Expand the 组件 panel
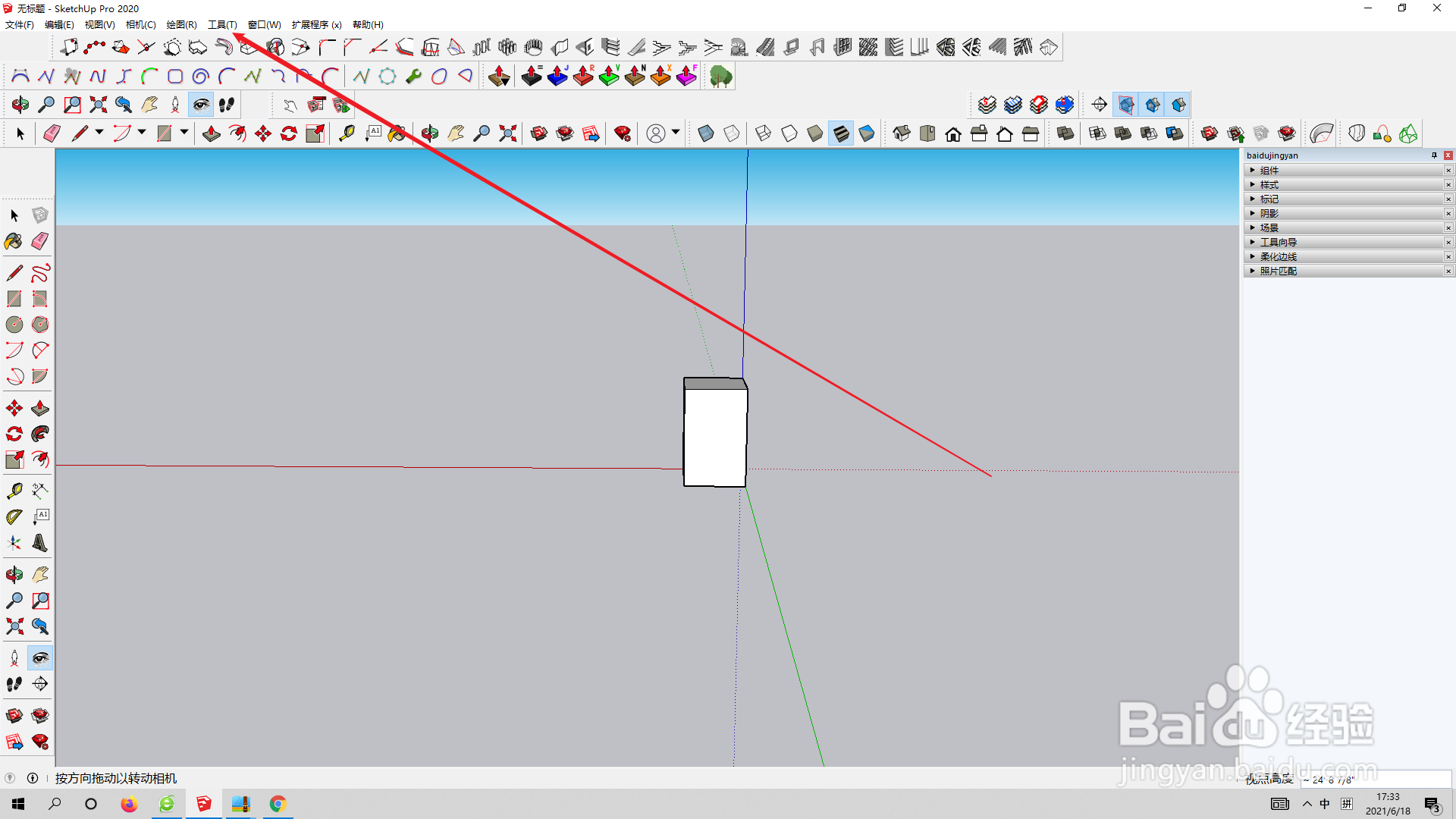Viewport: 1456px width, 819px height. [1348, 171]
